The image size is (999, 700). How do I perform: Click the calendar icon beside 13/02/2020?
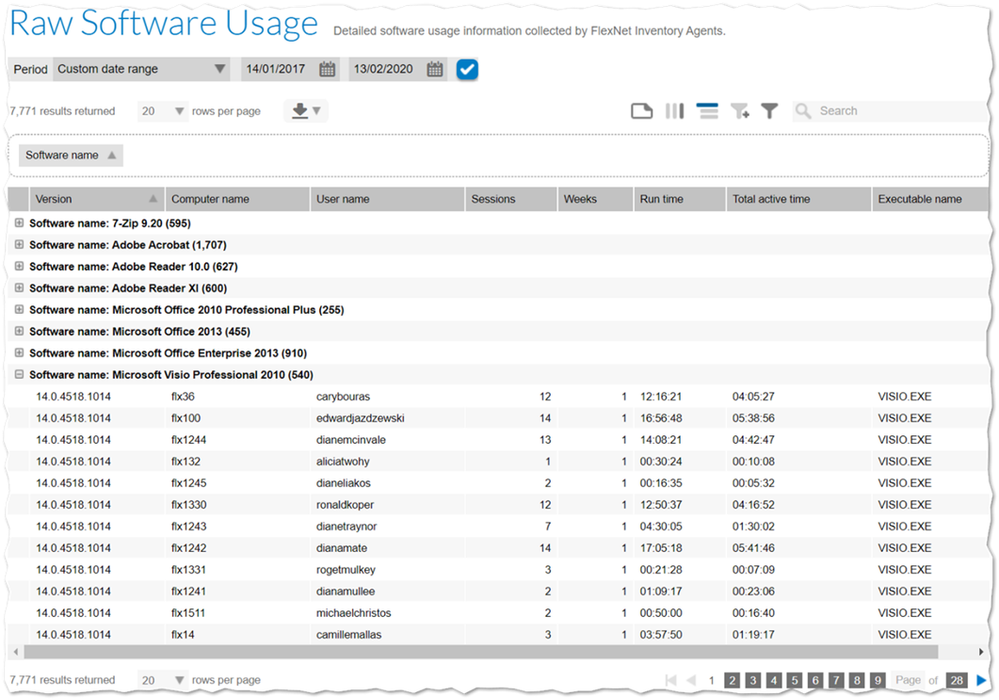pyautogui.click(x=434, y=71)
